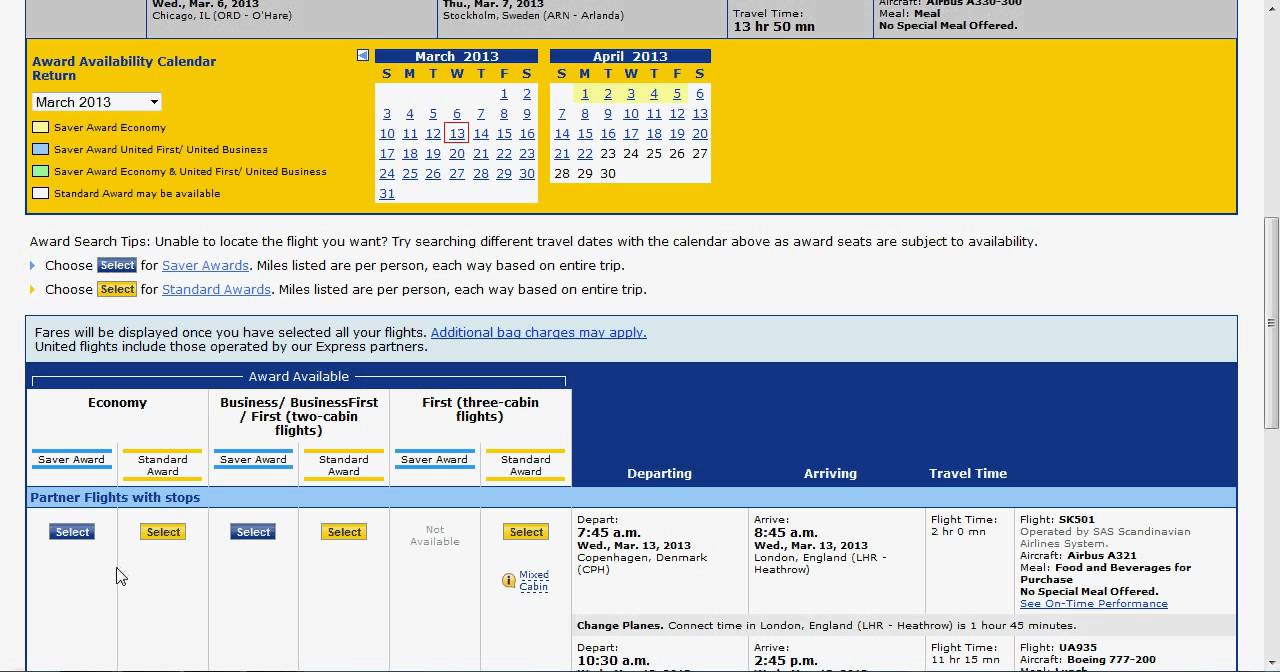The image size is (1280, 672).
Task: Open the Standard Awards link
Action: 216,289
